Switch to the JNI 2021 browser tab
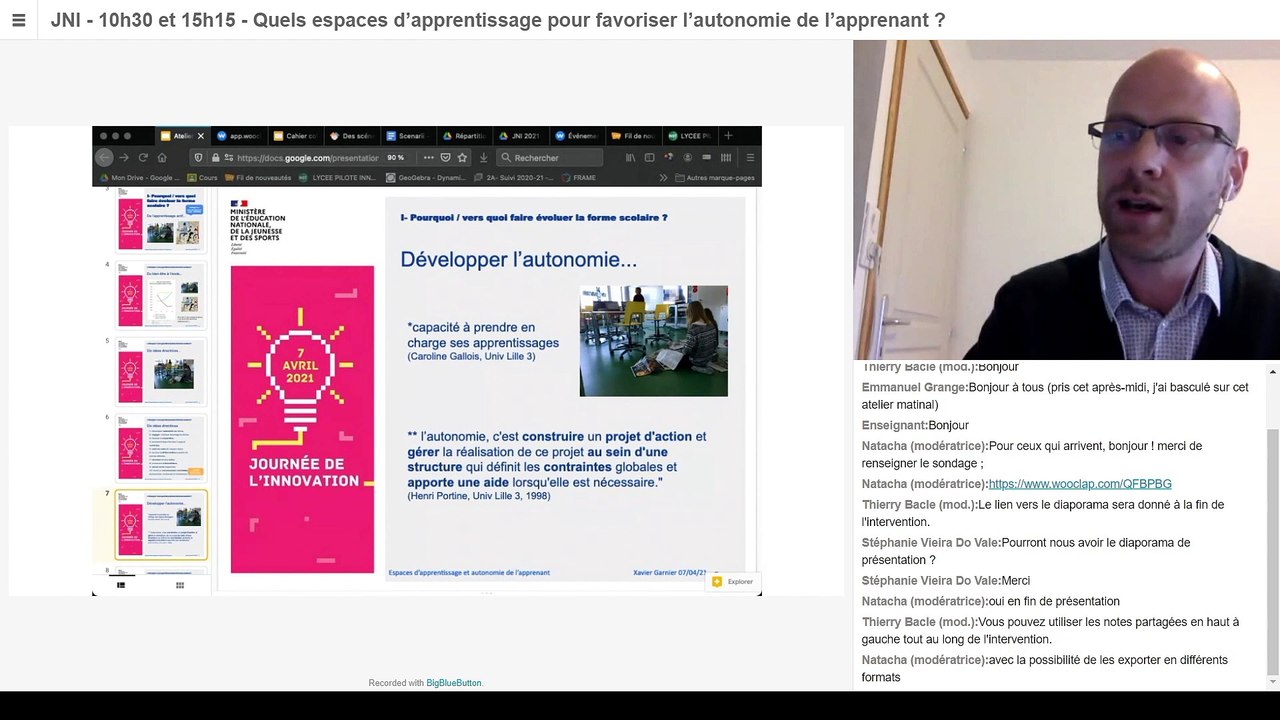1280x720 pixels. (x=519, y=135)
